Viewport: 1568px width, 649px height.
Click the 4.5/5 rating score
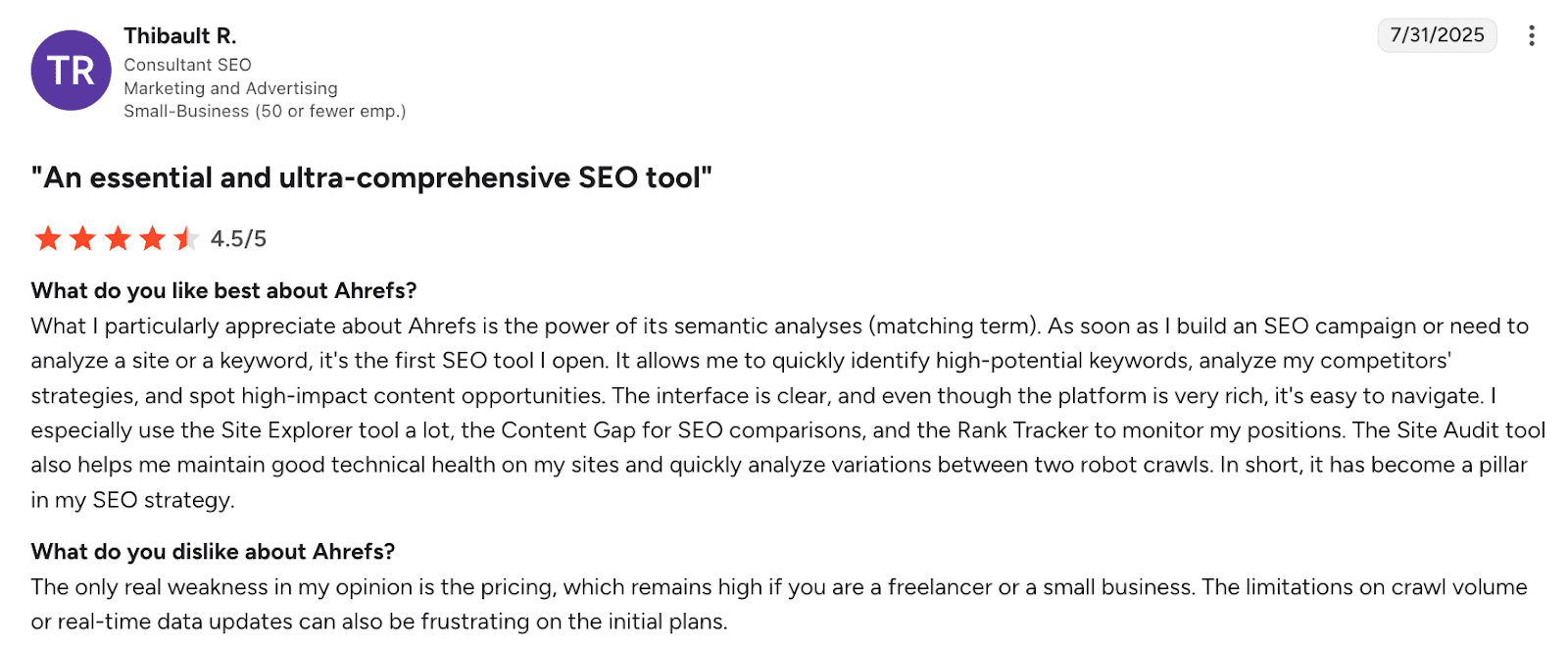(x=238, y=239)
